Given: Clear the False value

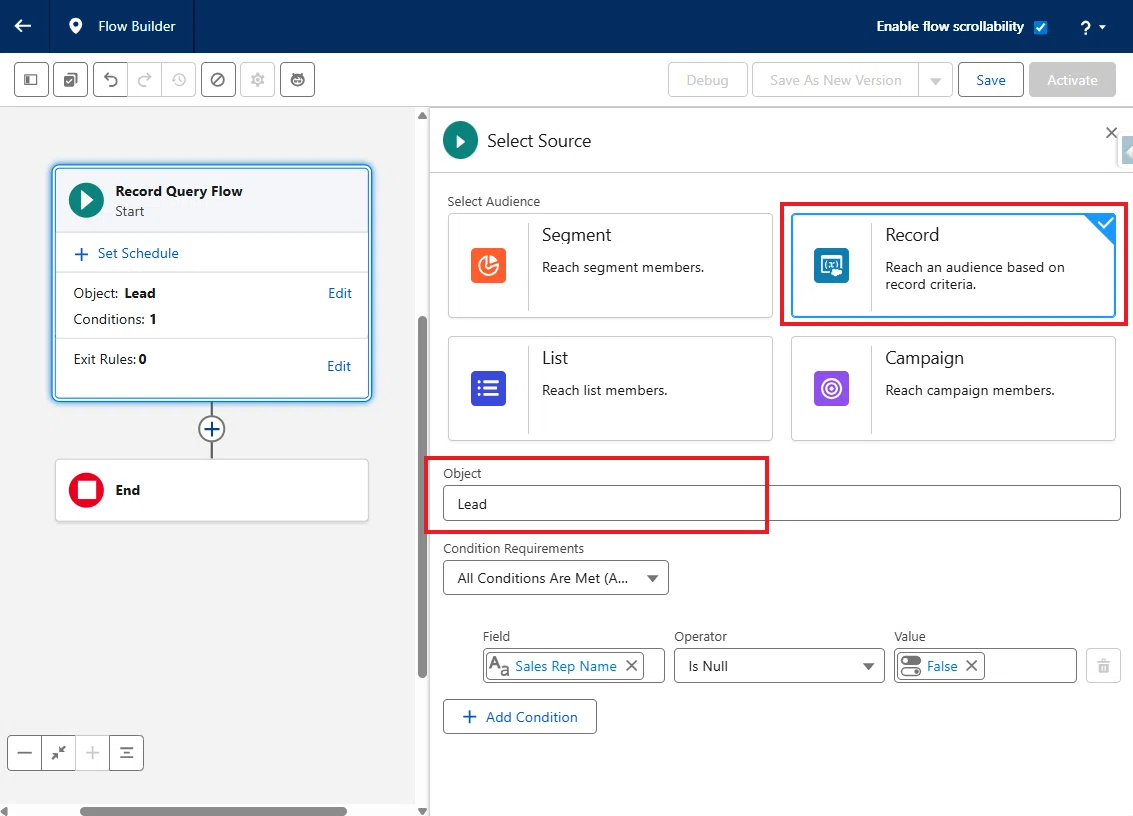Looking at the screenshot, I should coord(972,666).
